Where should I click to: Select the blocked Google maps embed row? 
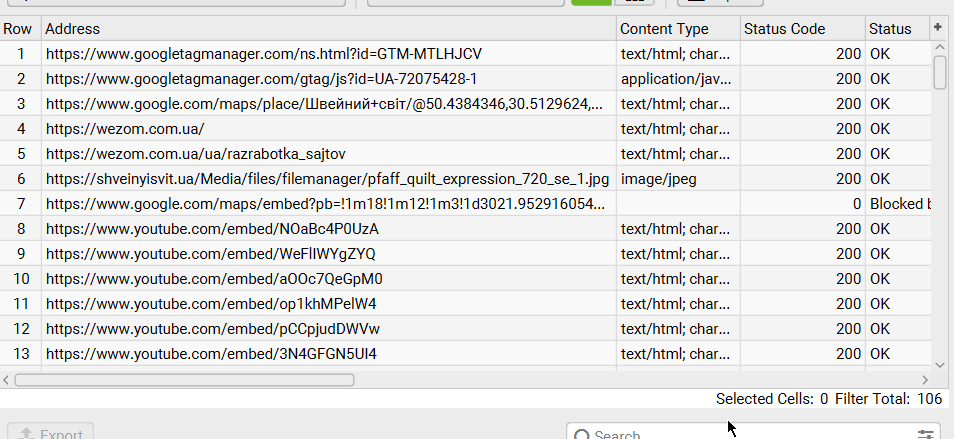[465, 204]
